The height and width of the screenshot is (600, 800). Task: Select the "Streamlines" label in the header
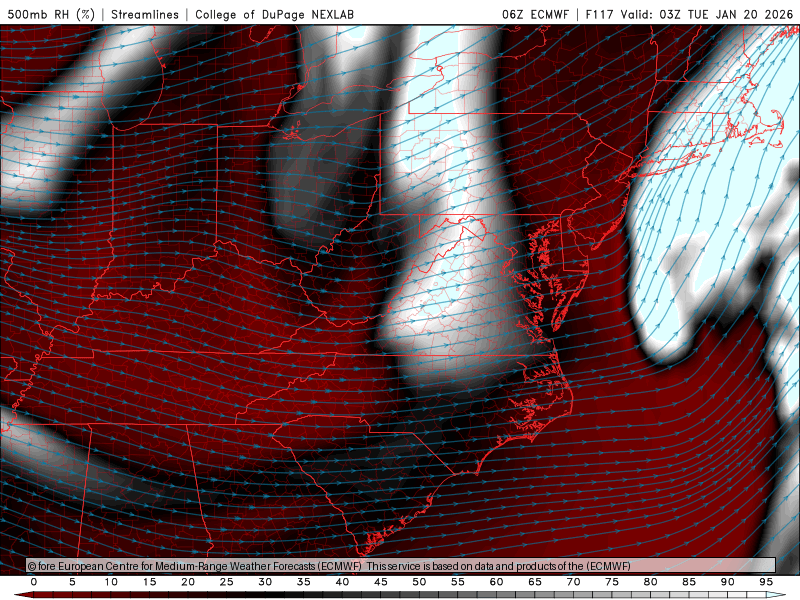pos(145,14)
